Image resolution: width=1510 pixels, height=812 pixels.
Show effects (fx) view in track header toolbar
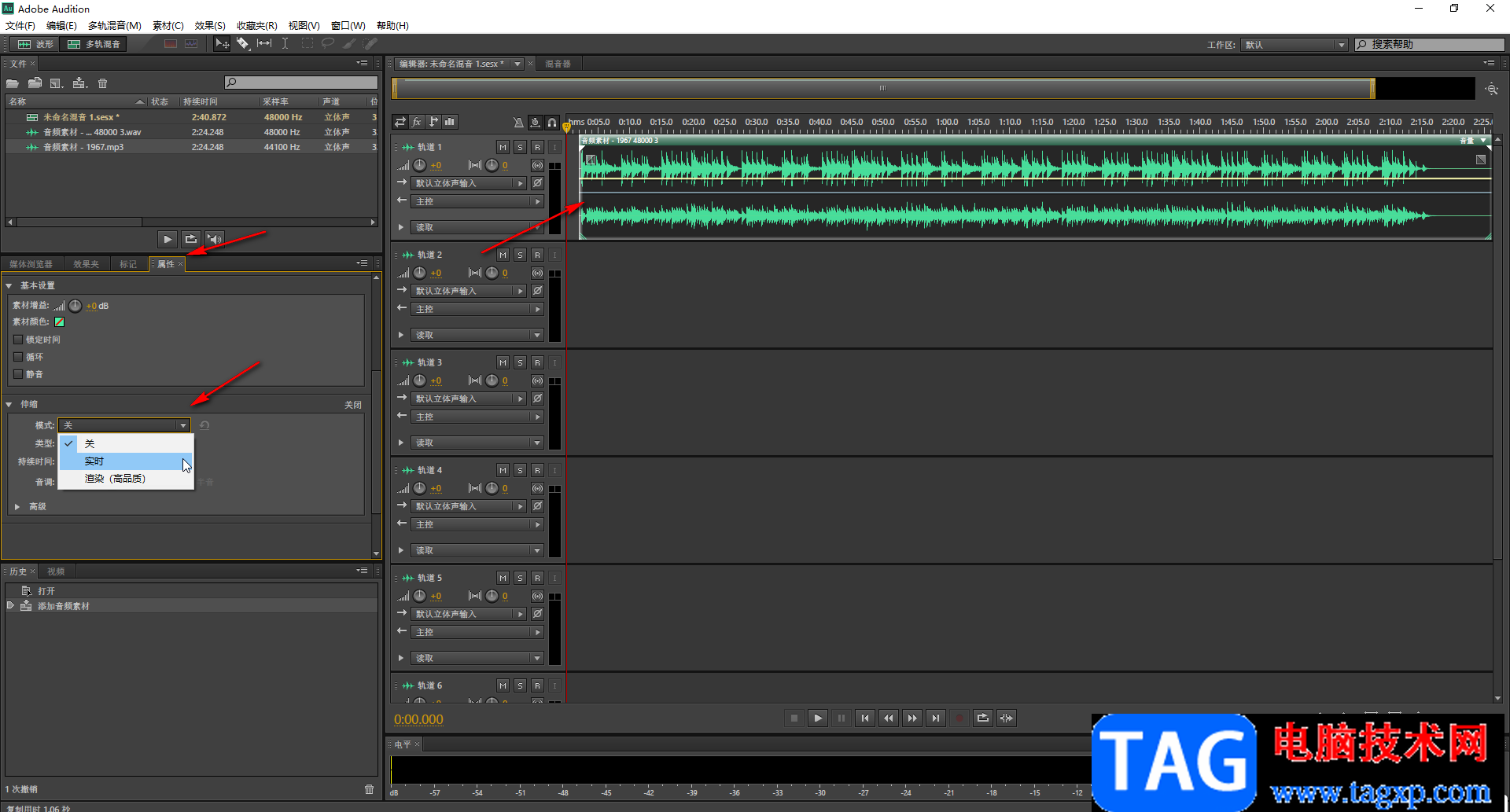tap(417, 122)
